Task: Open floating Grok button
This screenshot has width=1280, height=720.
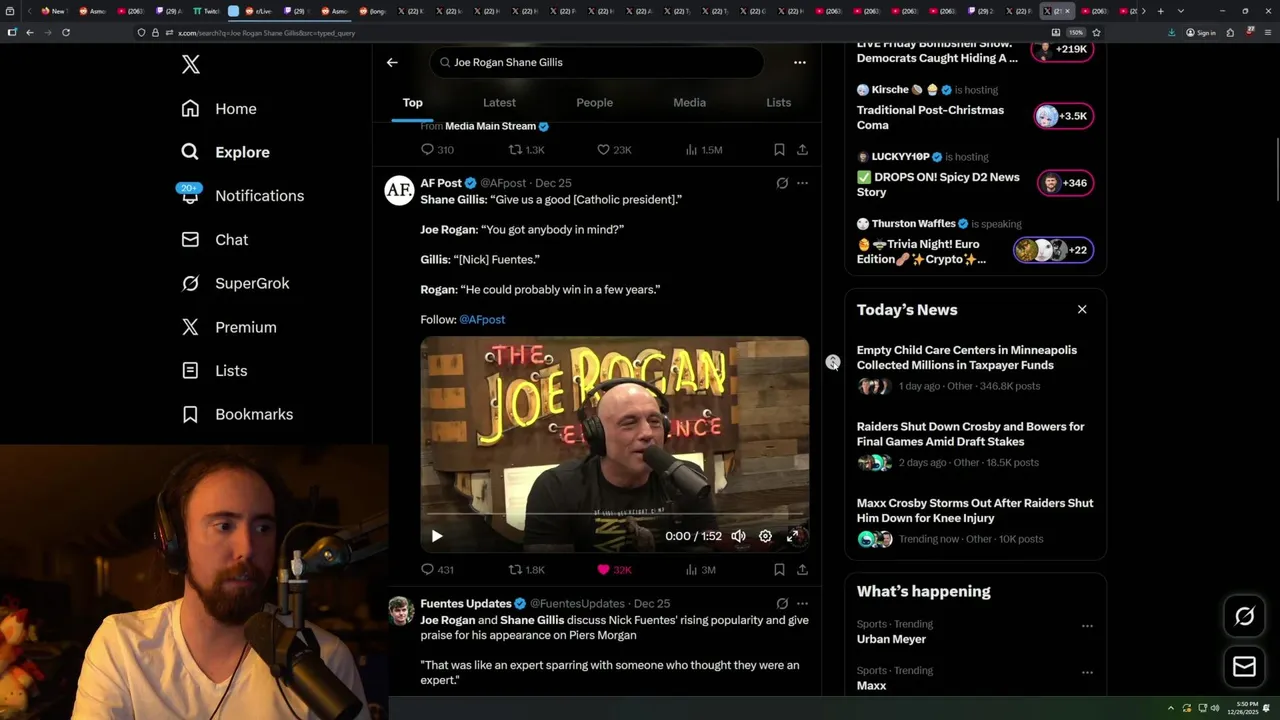Action: (1244, 617)
